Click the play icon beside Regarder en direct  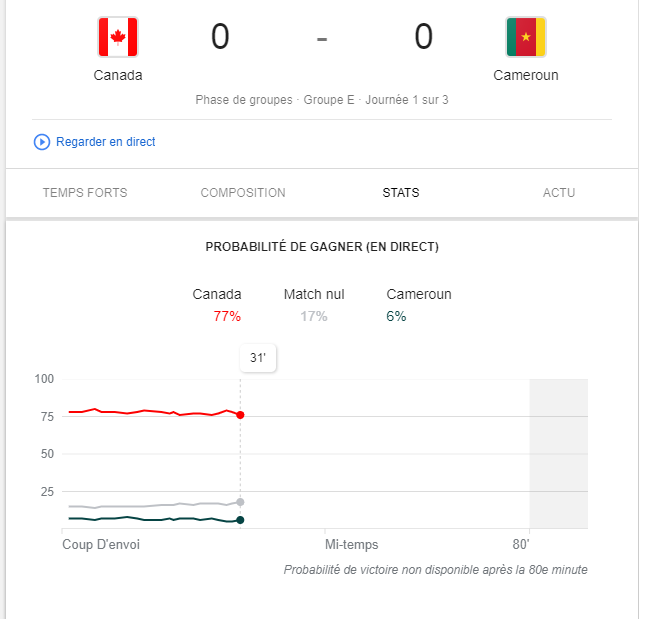[42, 142]
